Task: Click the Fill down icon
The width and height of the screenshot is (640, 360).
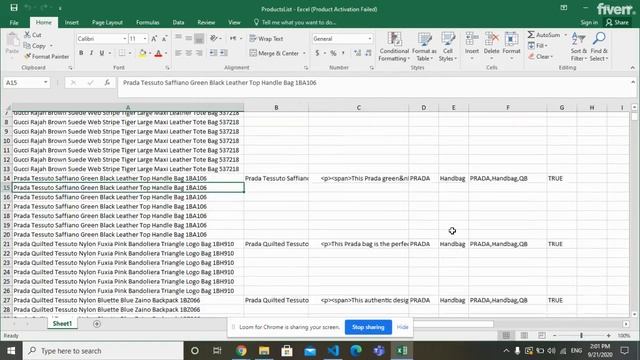Action: [x=531, y=46]
